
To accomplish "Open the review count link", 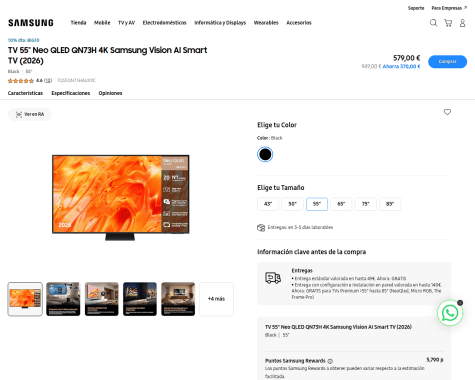I will click(x=48, y=81).
